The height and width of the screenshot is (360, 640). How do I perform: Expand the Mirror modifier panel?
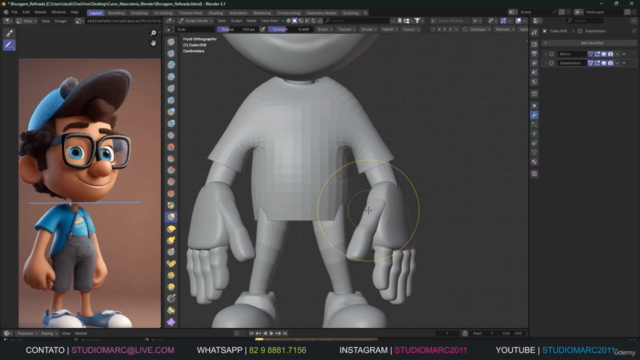pyautogui.click(x=546, y=54)
